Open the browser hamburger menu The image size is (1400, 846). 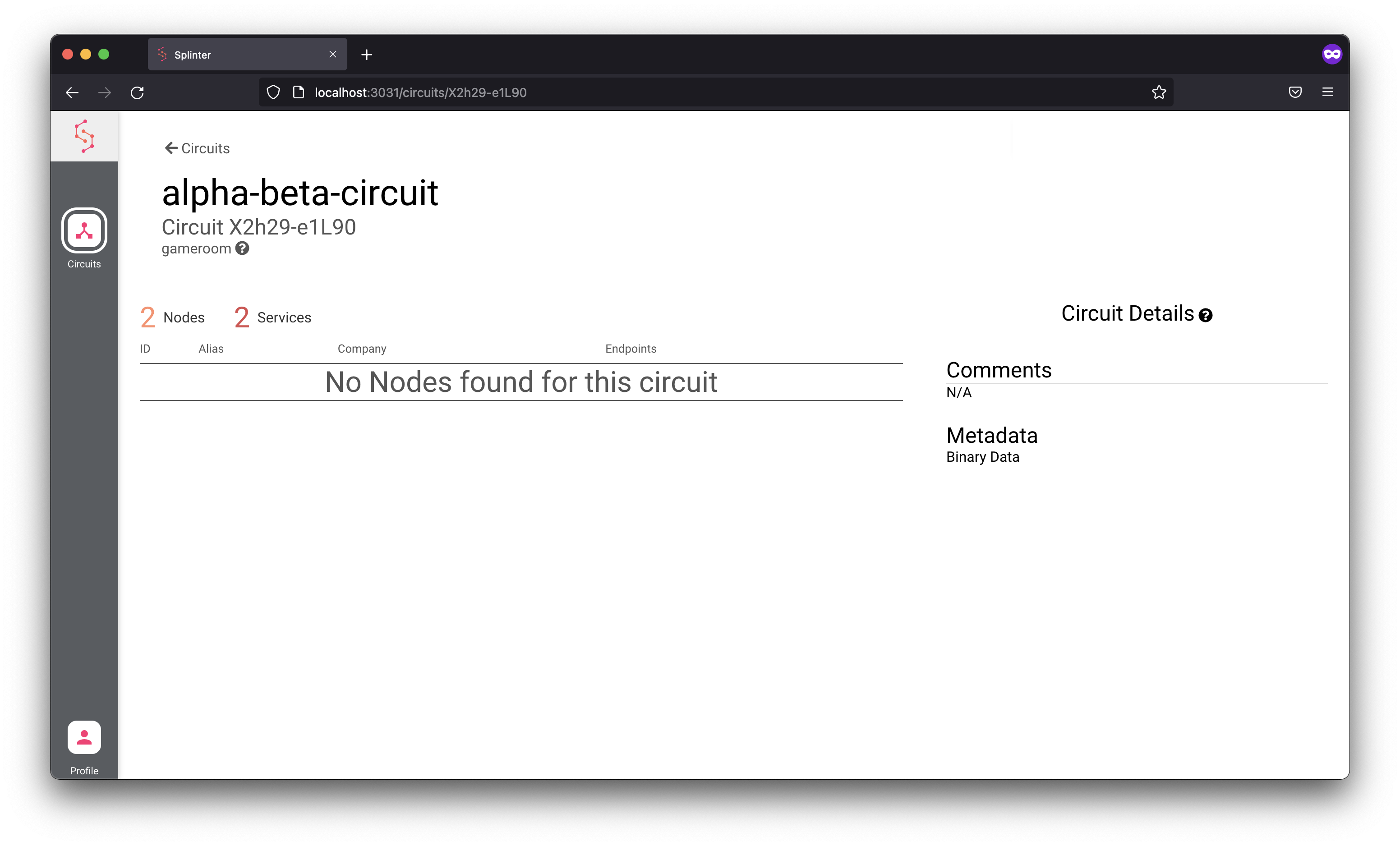1328,92
